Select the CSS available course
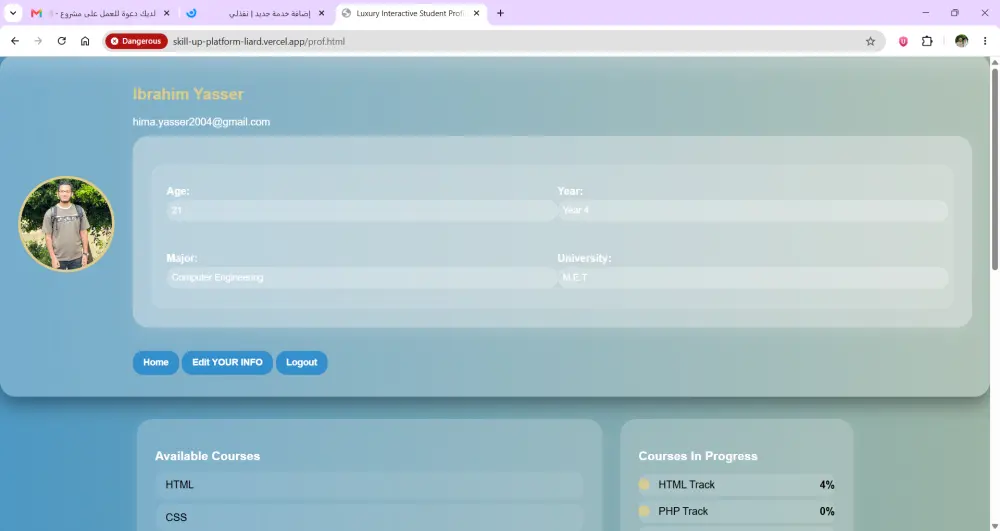 (x=369, y=517)
